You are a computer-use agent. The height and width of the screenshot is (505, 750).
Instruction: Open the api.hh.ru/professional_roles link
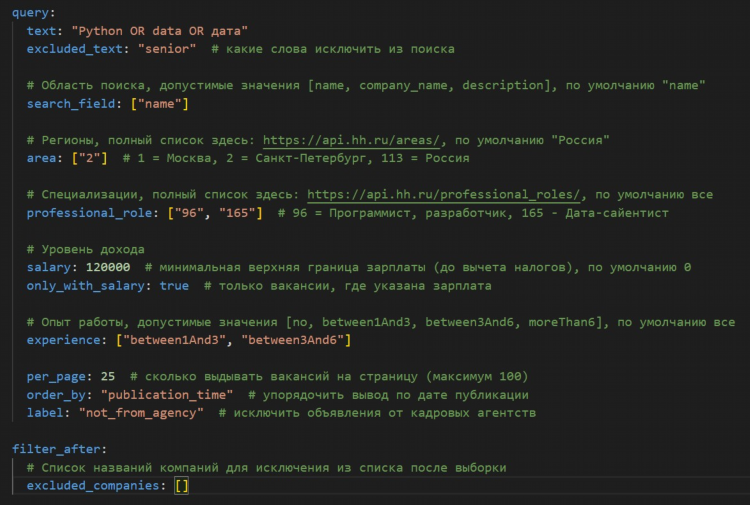(443, 195)
